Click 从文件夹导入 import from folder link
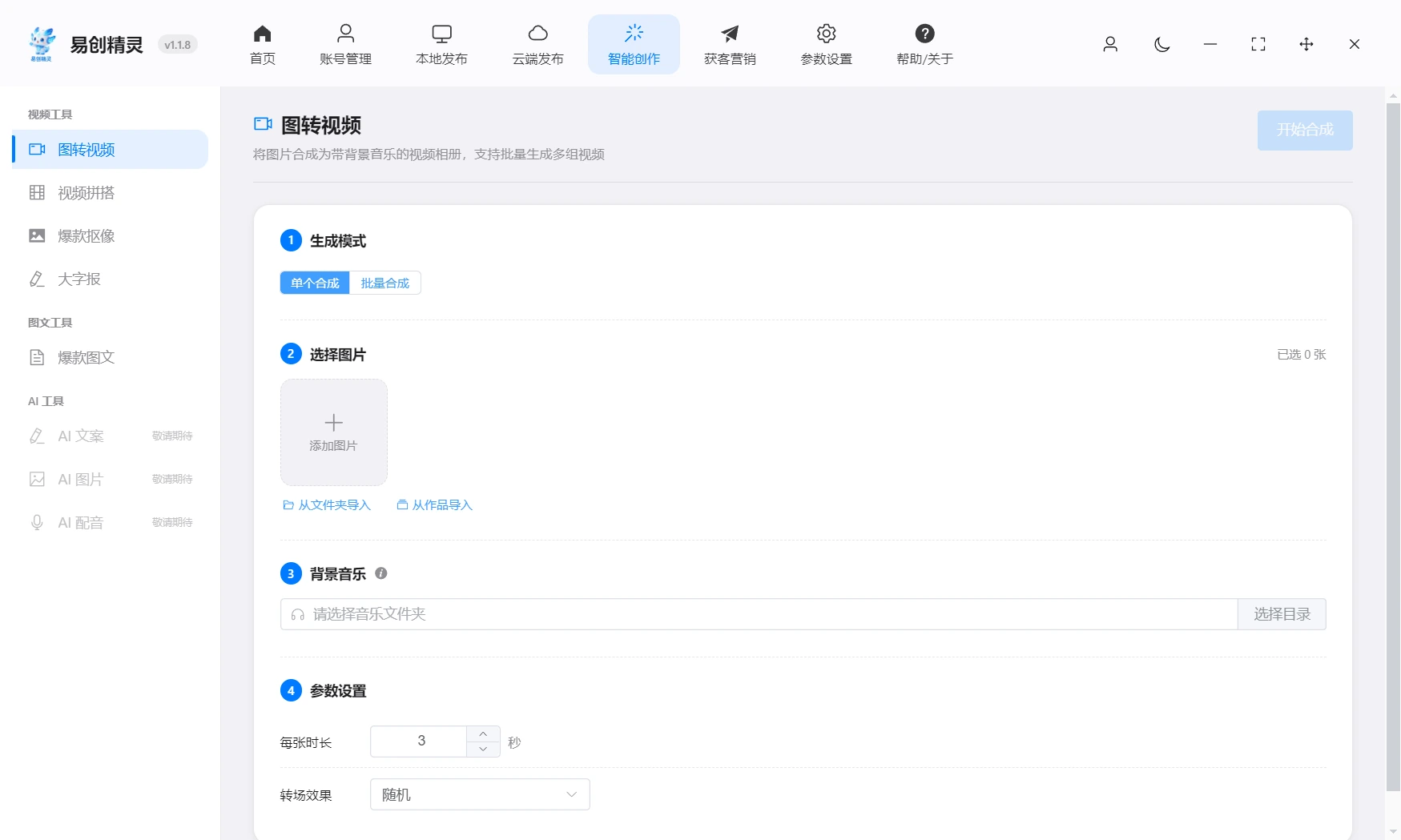This screenshot has height=840, width=1401. [327, 505]
